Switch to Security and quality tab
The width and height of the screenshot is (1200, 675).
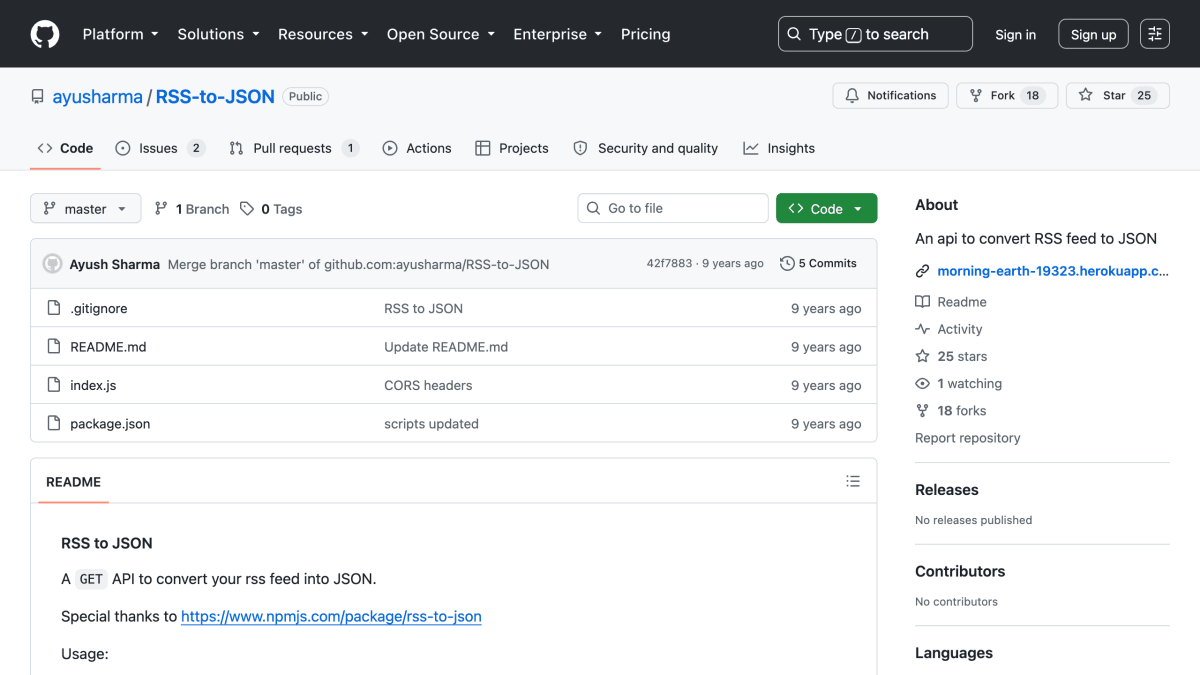(x=645, y=148)
